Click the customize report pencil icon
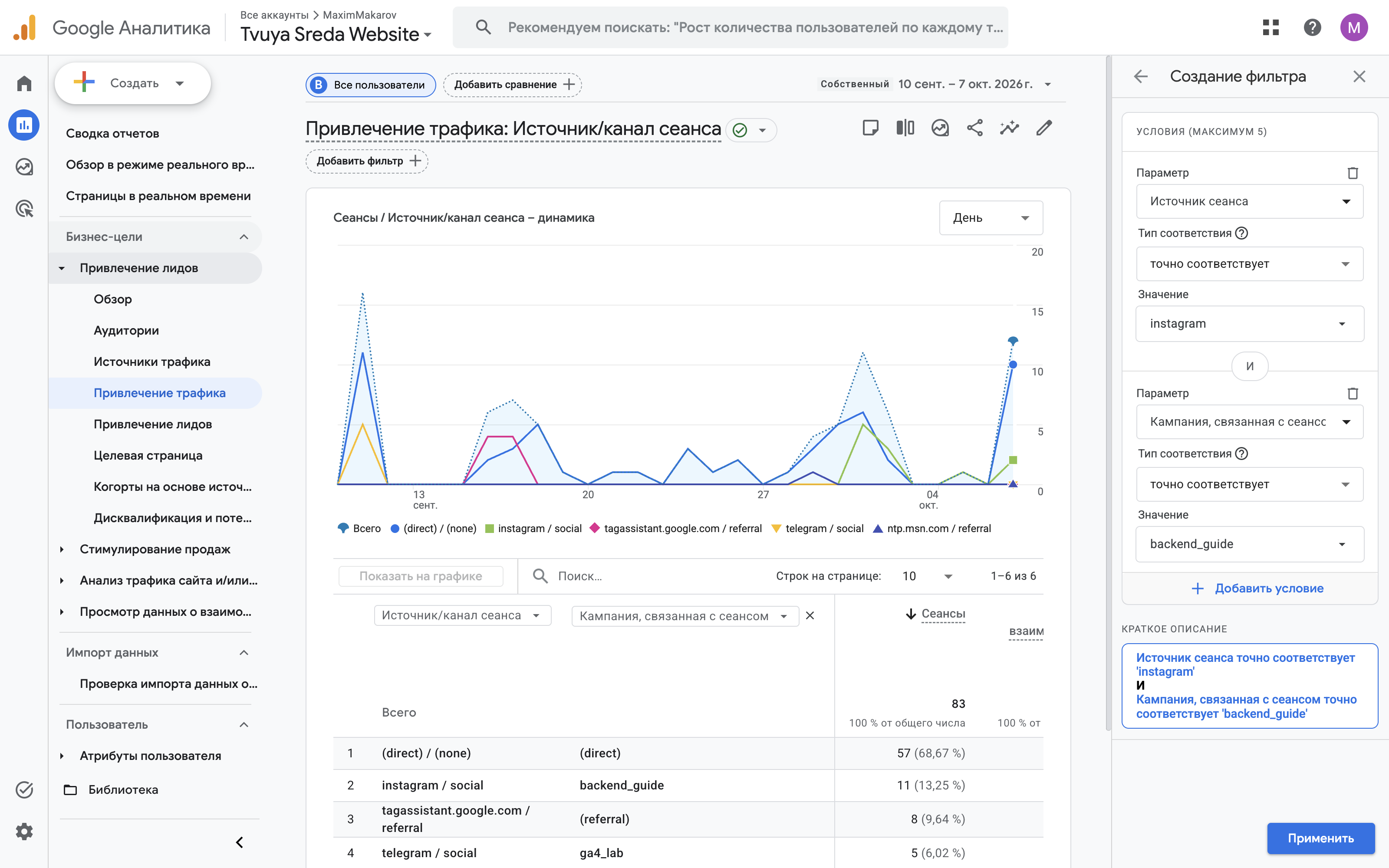This screenshot has height=868, width=1389. [1044, 128]
